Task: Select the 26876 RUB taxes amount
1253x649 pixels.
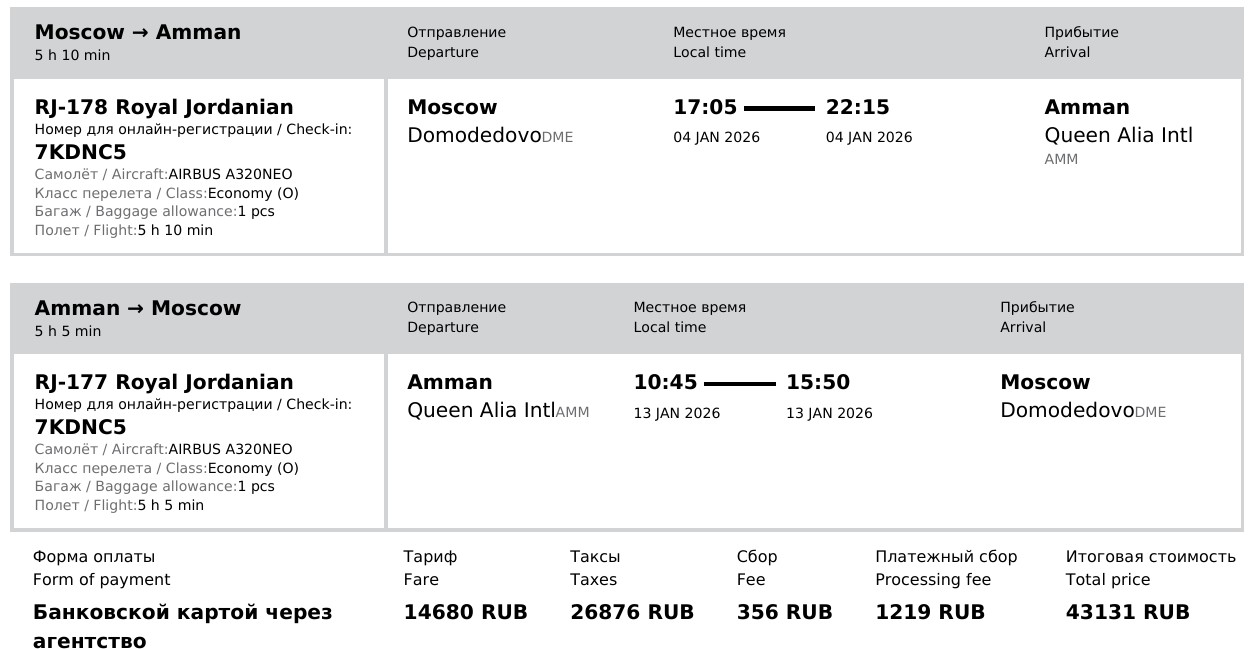Action: tap(632, 612)
